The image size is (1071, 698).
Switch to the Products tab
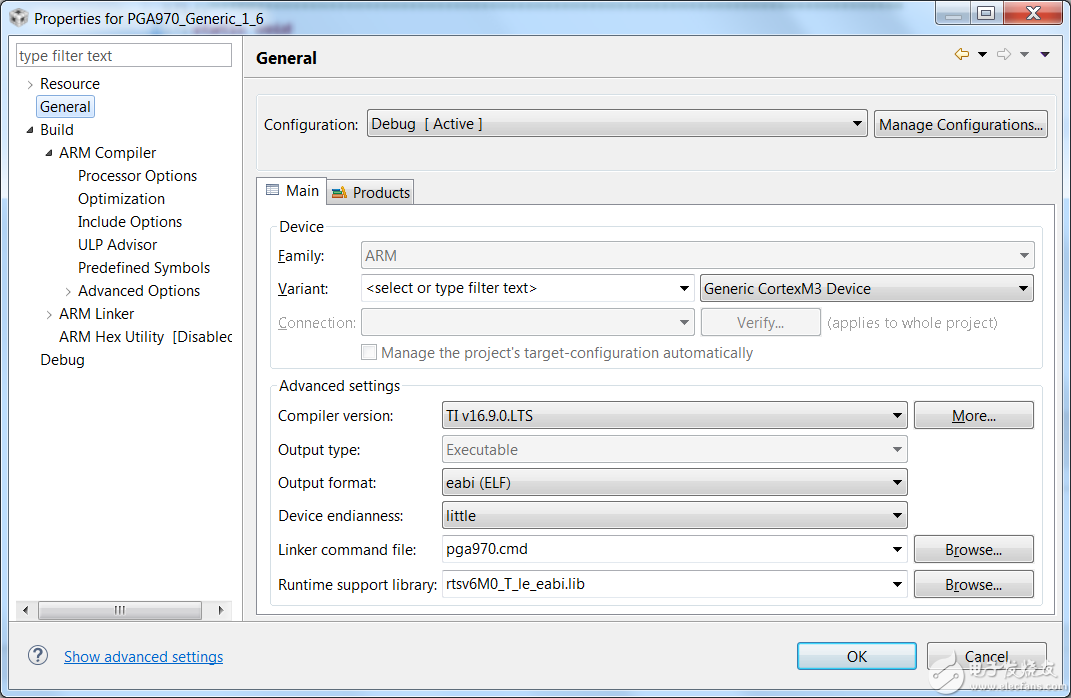371,192
